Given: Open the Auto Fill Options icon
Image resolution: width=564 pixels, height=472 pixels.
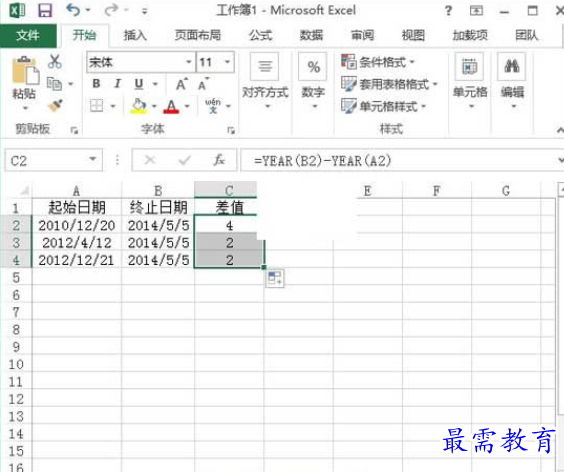Looking at the screenshot, I should tap(275, 278).
